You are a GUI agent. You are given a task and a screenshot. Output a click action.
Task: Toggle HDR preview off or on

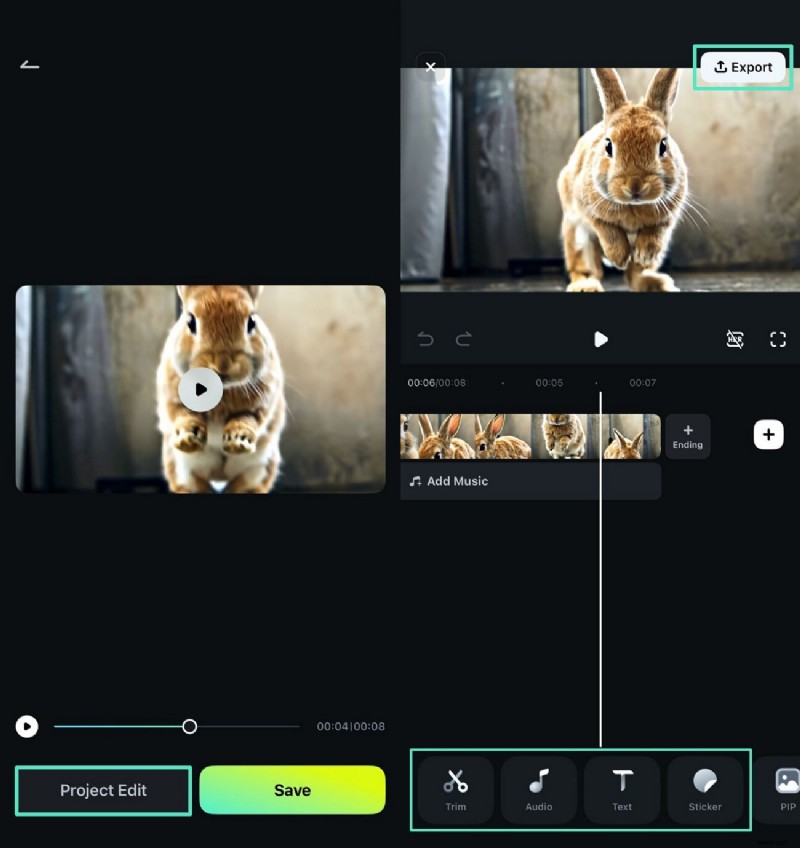[x=735, y=339]
